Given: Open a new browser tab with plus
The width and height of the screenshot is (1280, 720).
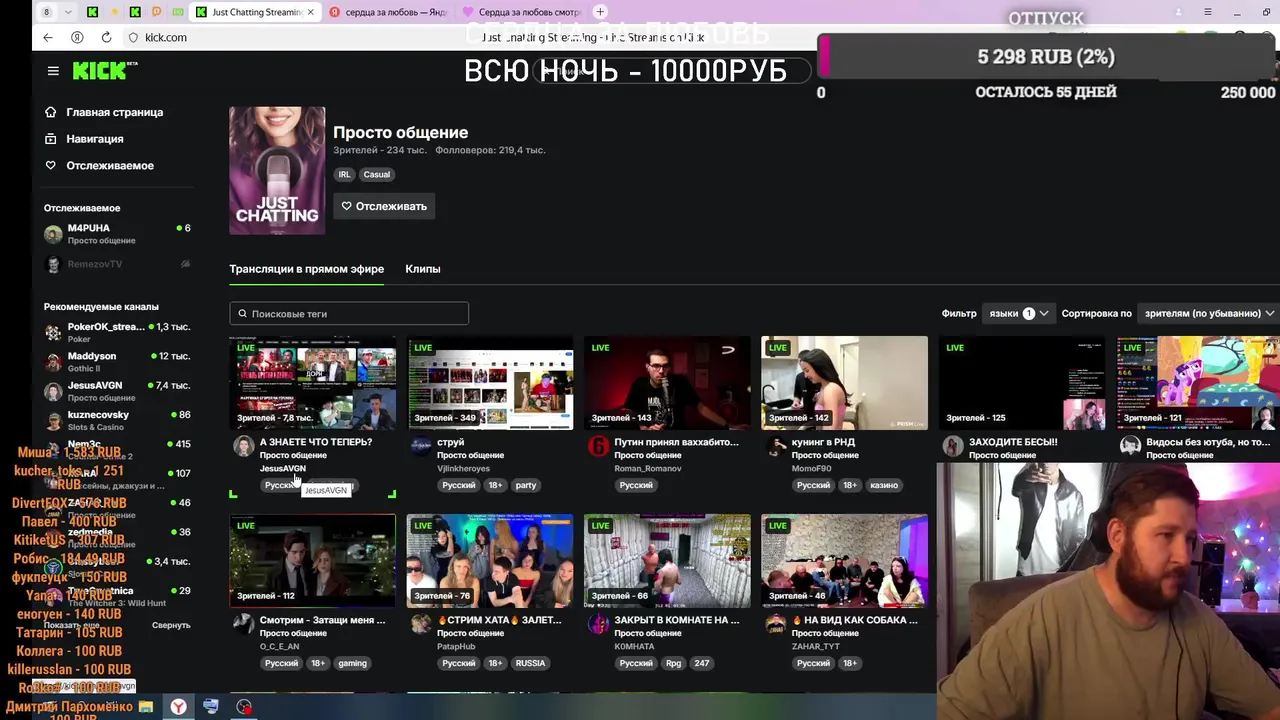Looking at the screenshot, I should click(600, 12).
